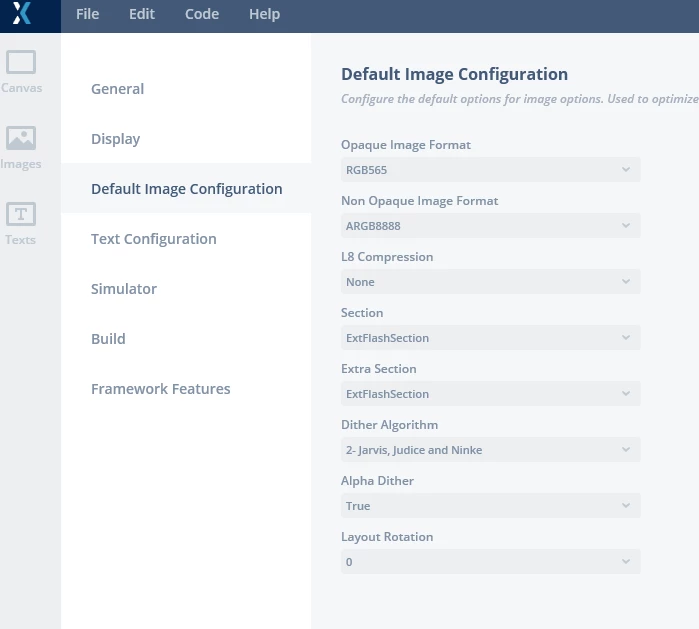Switch to the Simulator settings section
Viewport: 699px width, 629px height.
click(124, 289)
